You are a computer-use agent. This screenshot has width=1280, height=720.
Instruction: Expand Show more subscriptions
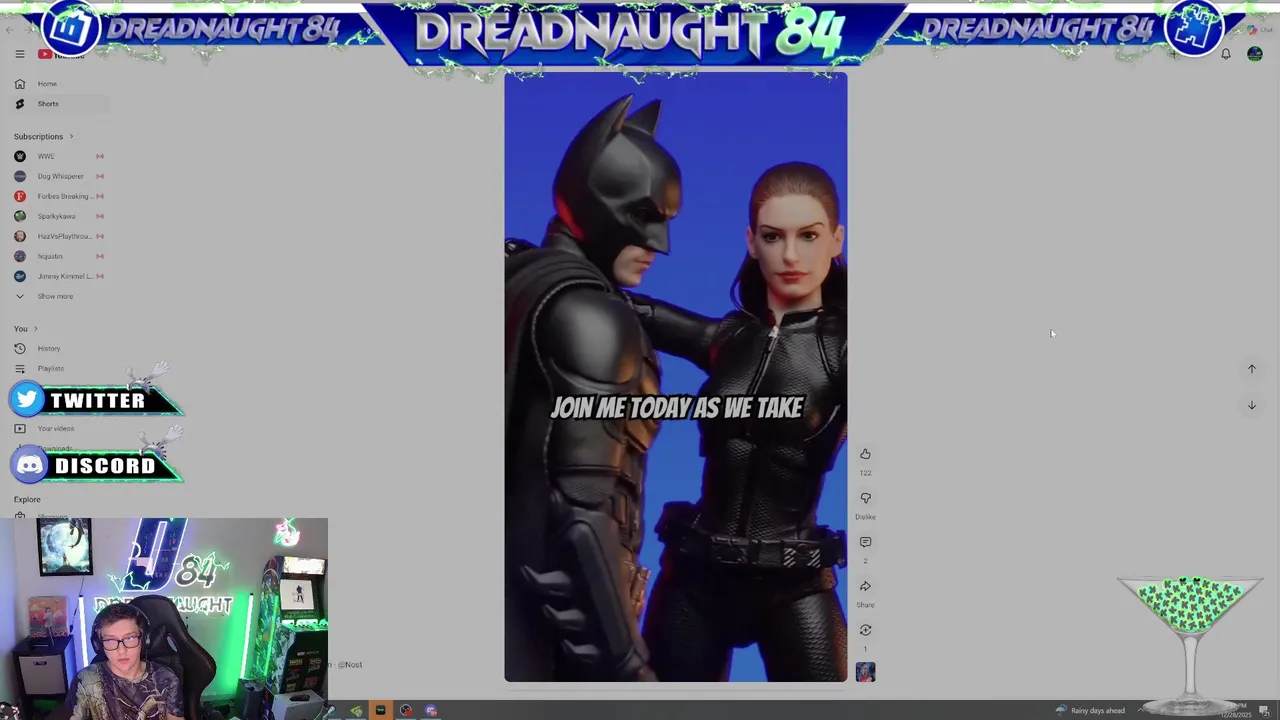click(x=56, y=296)
